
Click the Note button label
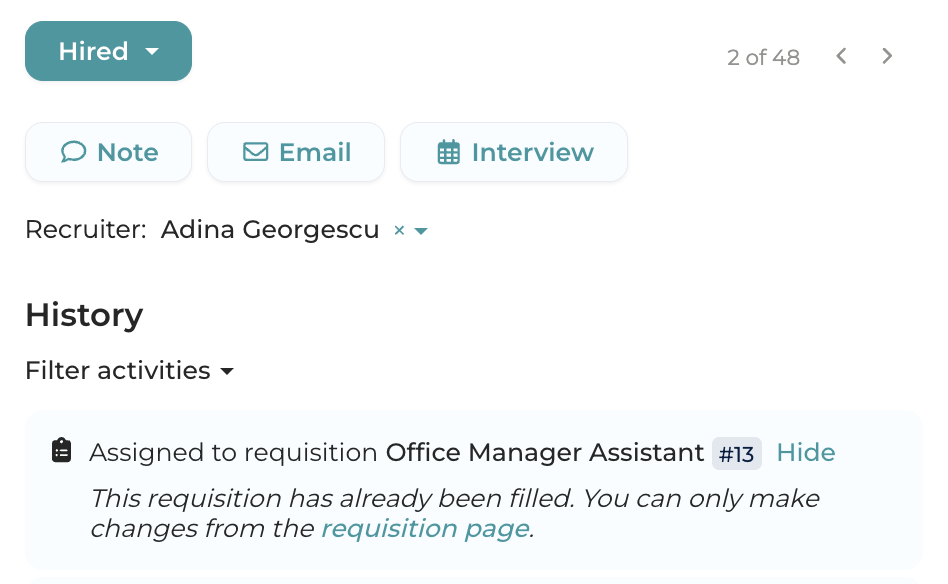[x=128, y=152]
